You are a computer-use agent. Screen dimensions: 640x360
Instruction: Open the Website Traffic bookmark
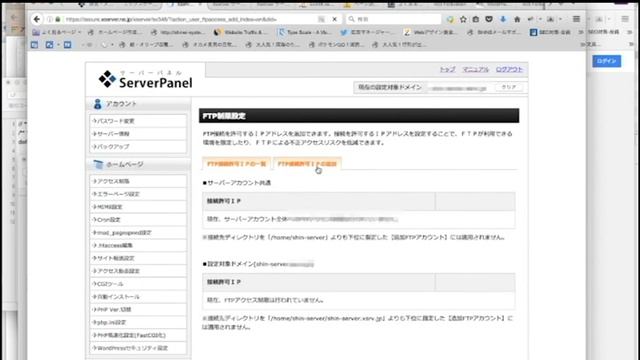pyautogui.click(x=241, y=32)
